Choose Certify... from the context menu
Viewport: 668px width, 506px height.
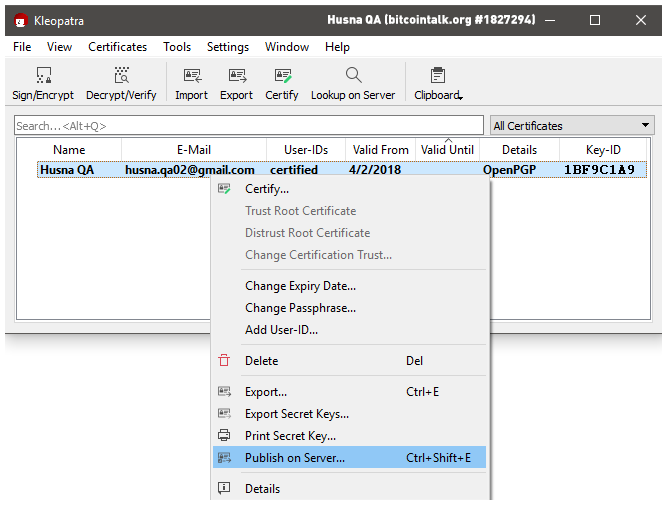(349, 189)
